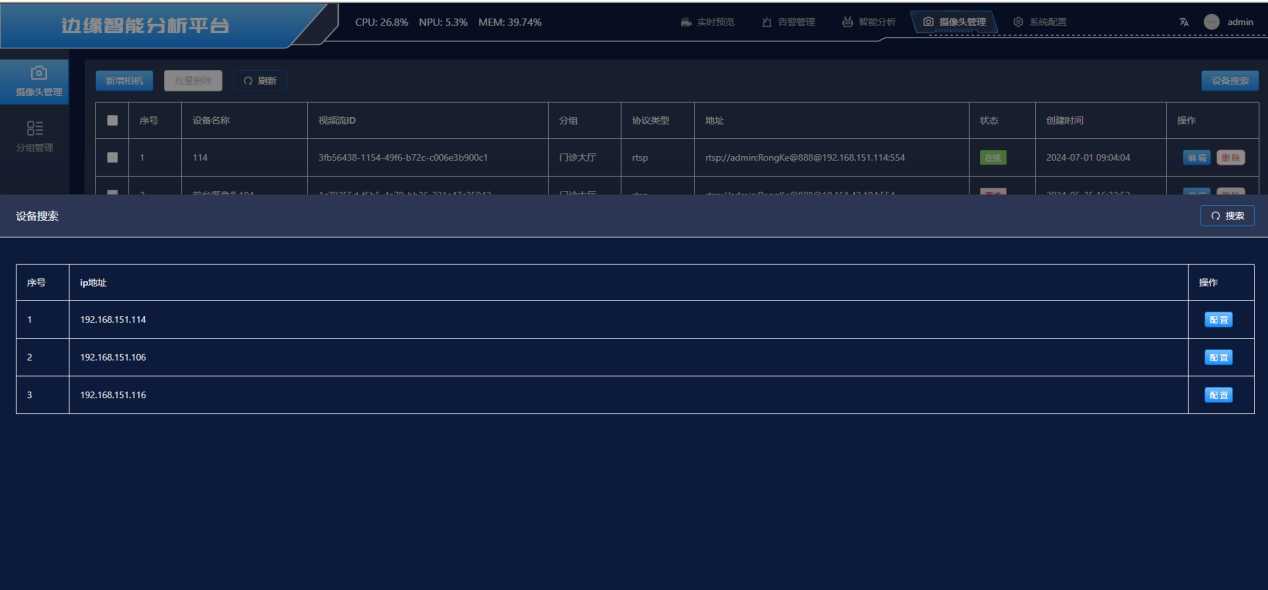Click the camera icon in left sidebar
Viewport: 1268px width, 590px height.
pyautogui.click(x=38, y=73)
